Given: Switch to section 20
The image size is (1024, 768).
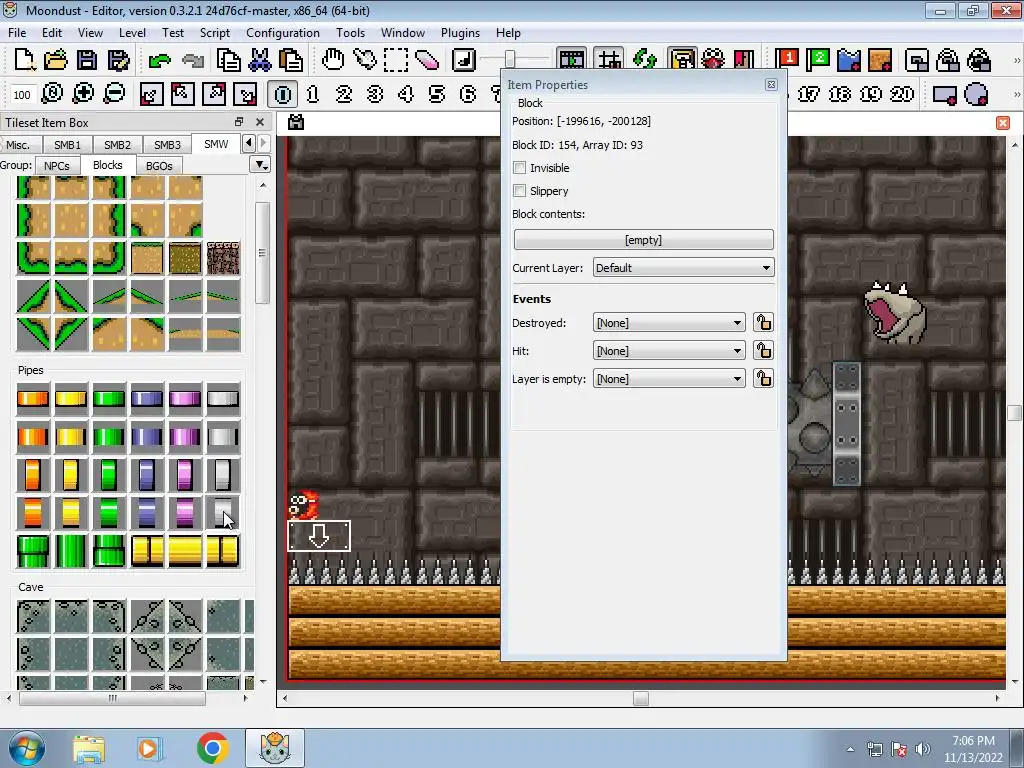Looking at the screenshot, I should 902,95.
